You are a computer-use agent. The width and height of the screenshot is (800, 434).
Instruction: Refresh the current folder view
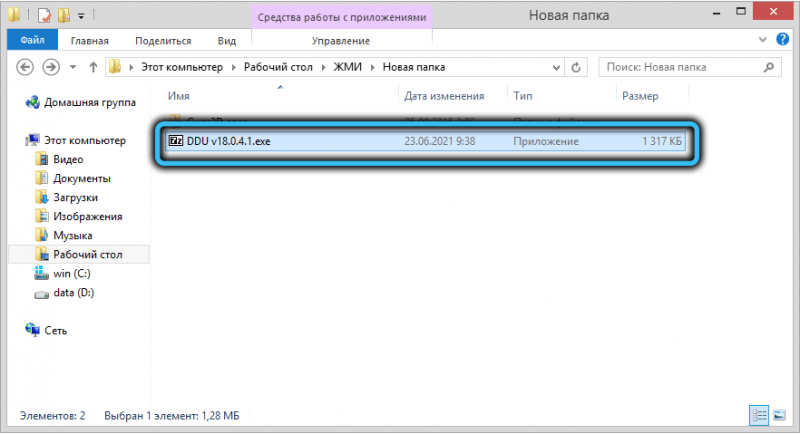[576, 67]
